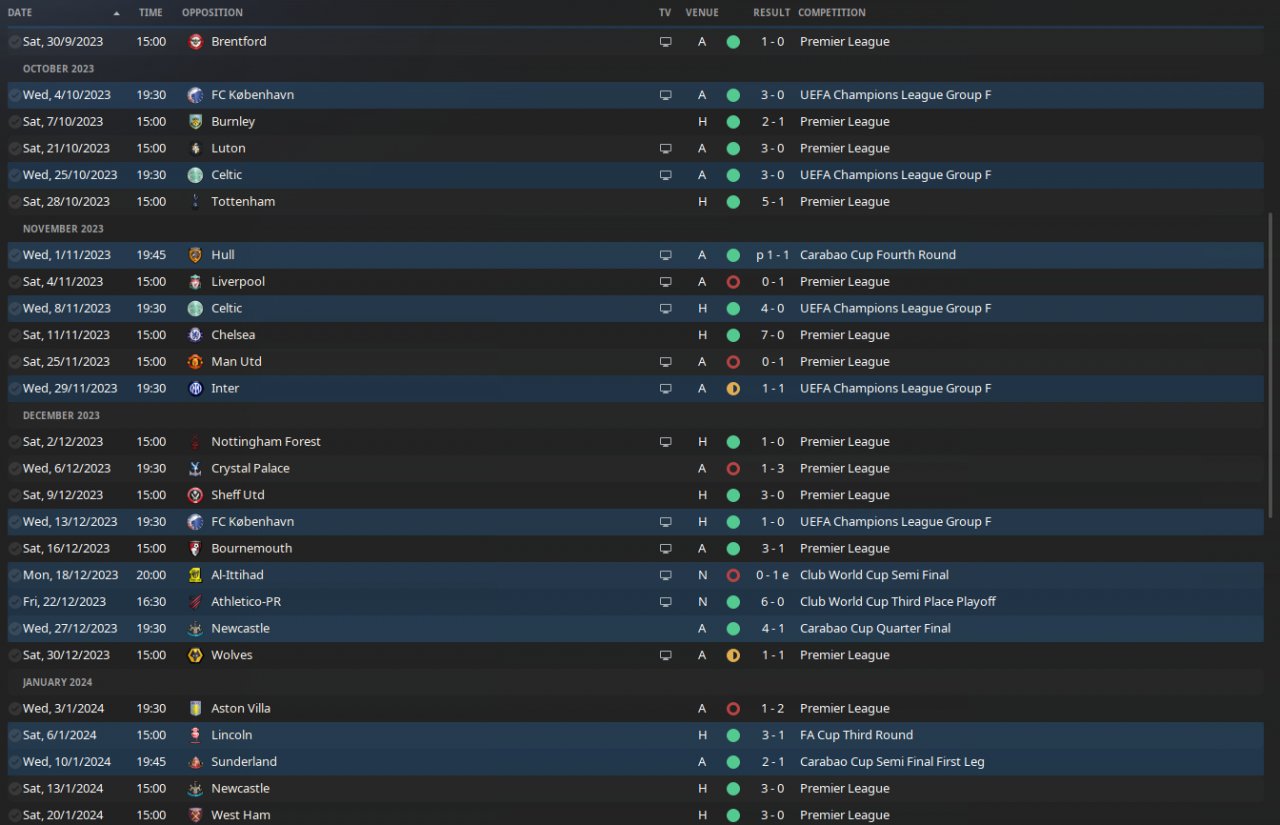Click green win indicator for Chelsea match
This screenshot has width=1280, height=825.
tap(733, 335)
